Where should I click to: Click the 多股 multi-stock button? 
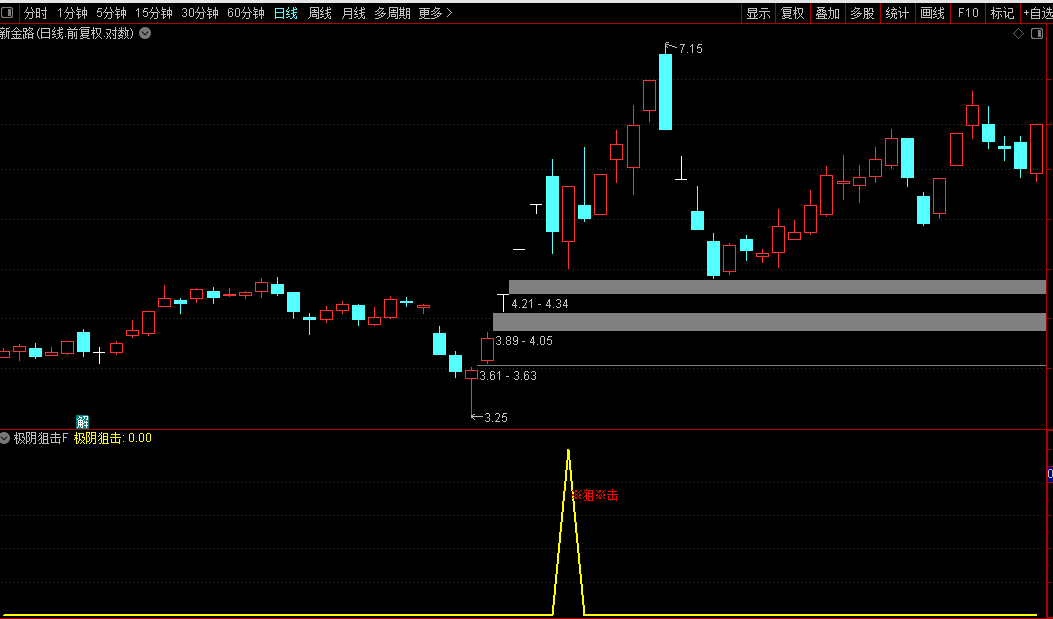[x=862, y=13]
